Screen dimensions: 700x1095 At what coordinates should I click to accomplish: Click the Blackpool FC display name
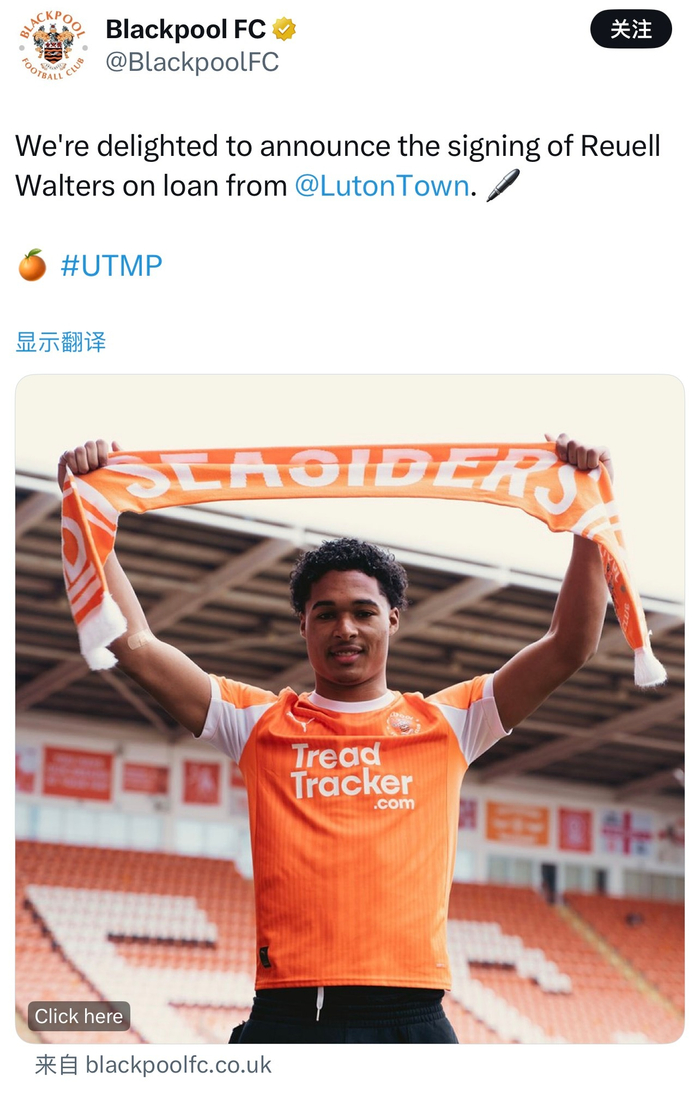[185, 29]
